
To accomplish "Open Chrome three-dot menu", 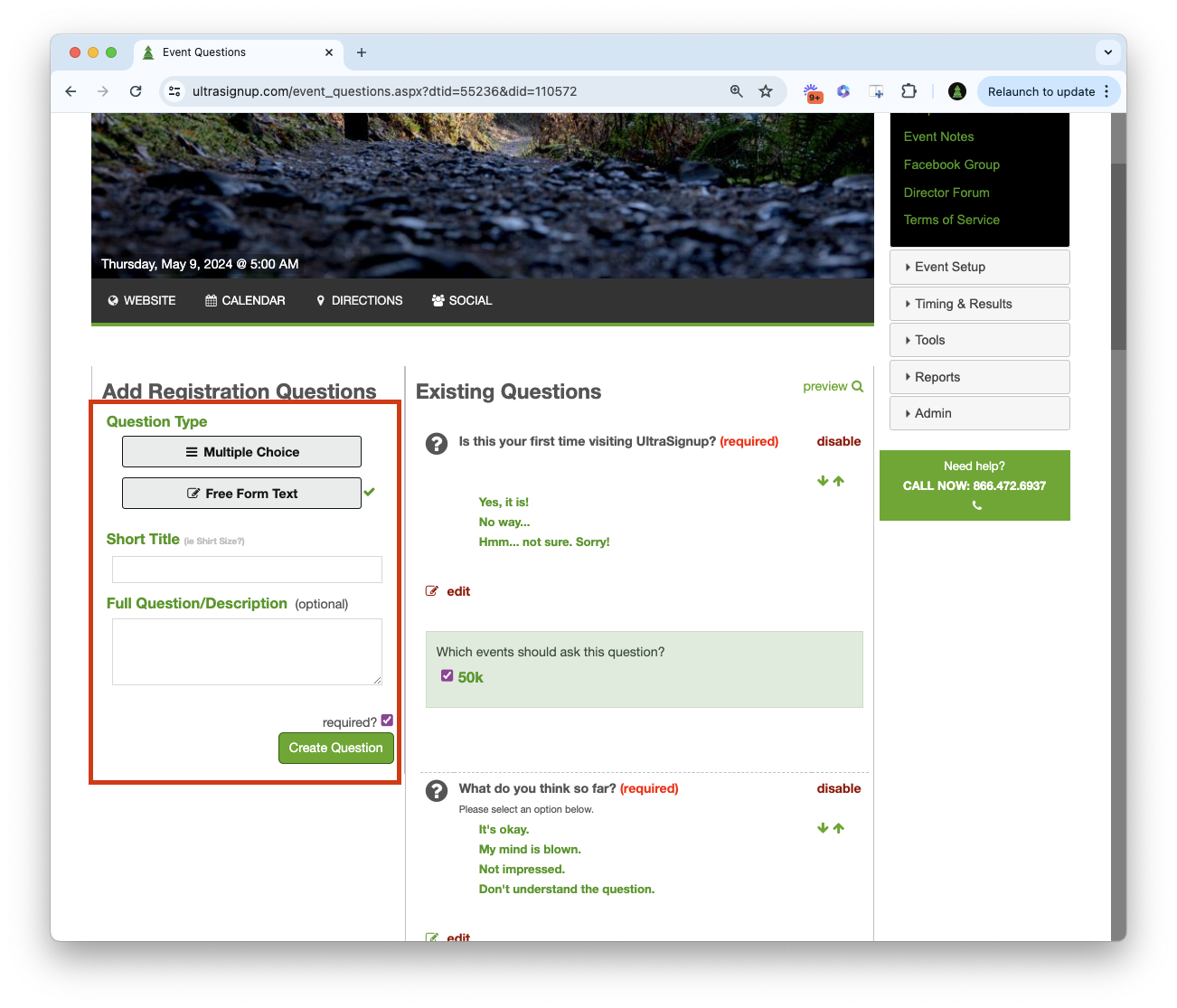I will [1106, 91].
